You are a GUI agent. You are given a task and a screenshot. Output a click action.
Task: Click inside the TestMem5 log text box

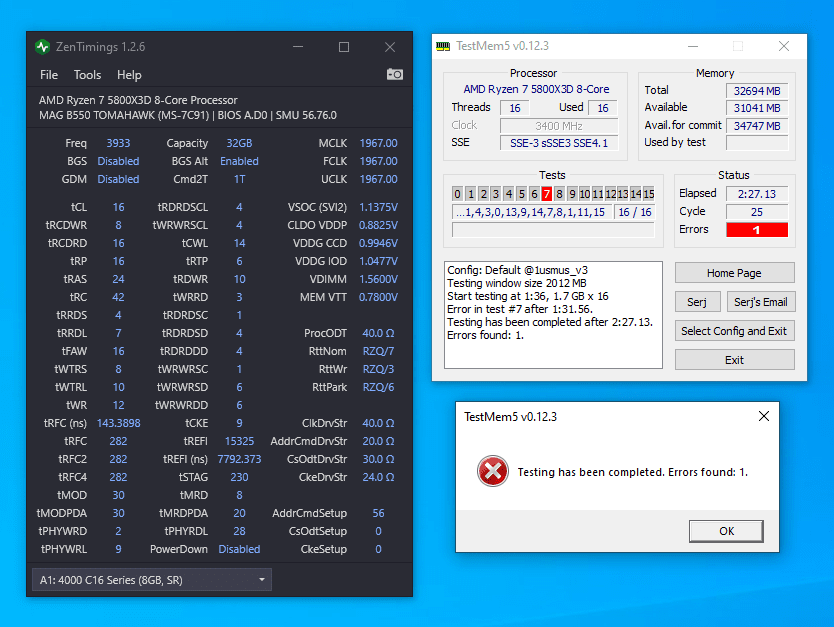pyautogui.click(x=553, y=315)
